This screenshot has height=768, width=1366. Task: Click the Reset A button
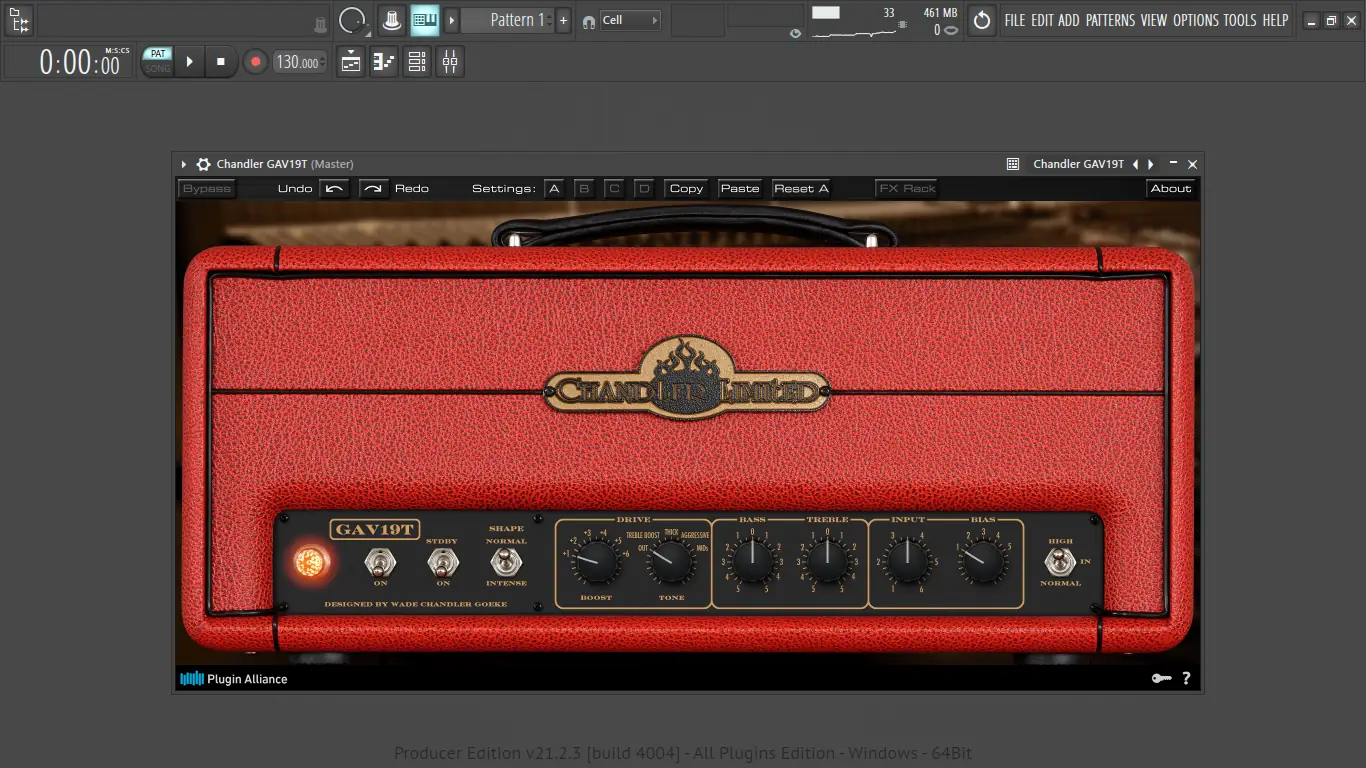801,188
